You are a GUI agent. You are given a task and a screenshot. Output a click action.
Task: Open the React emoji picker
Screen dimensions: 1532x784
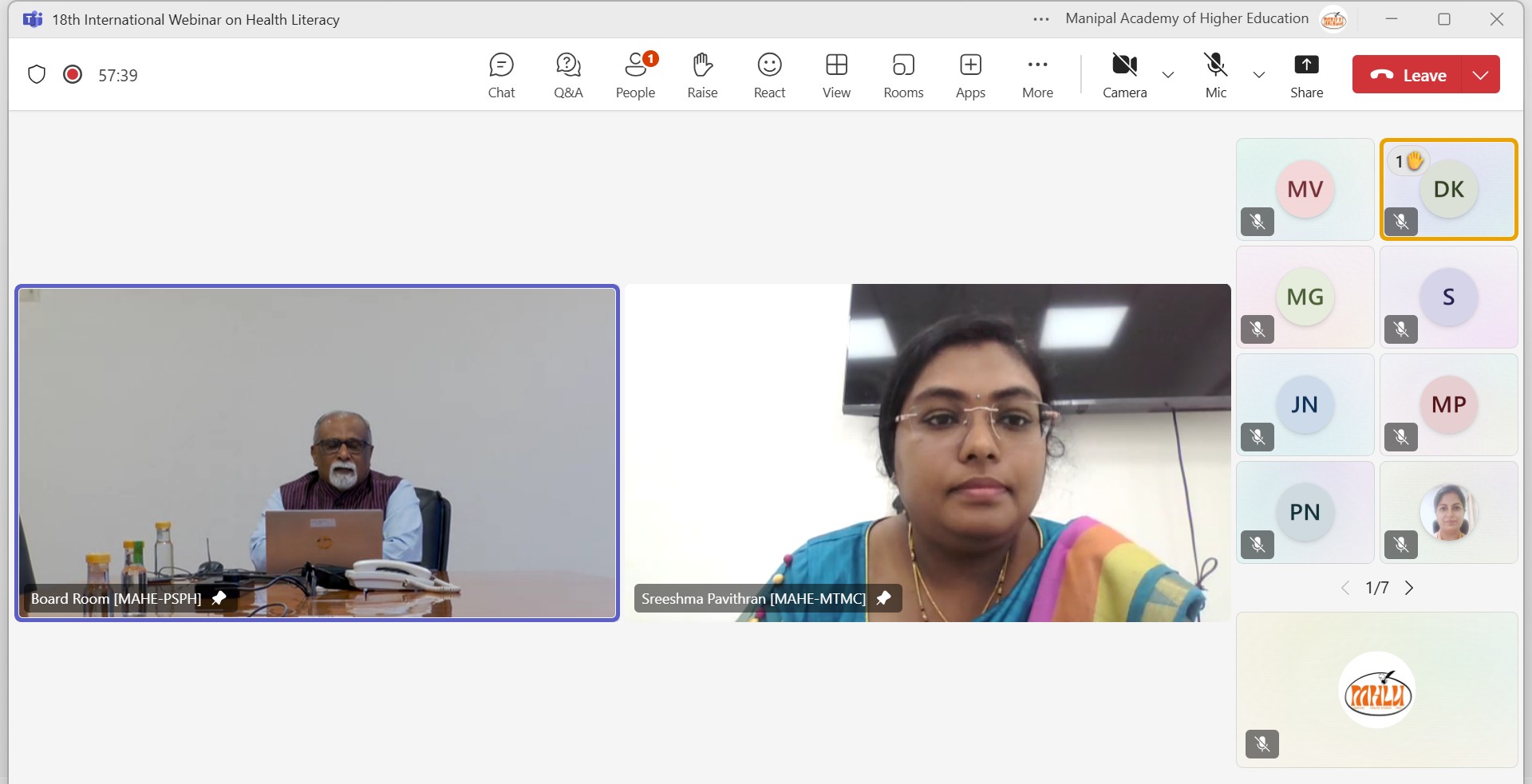[x=769, y=76]
